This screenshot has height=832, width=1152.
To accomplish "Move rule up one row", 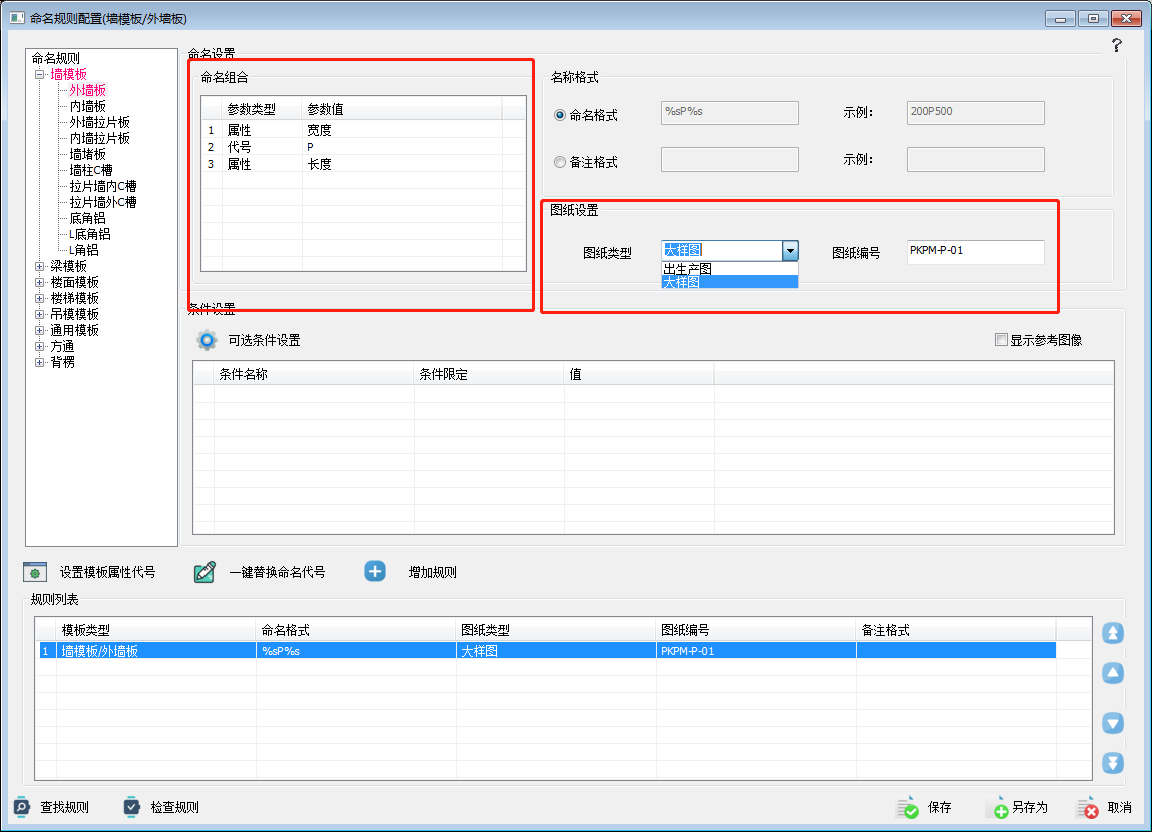I will click(x=1113, y=673).
